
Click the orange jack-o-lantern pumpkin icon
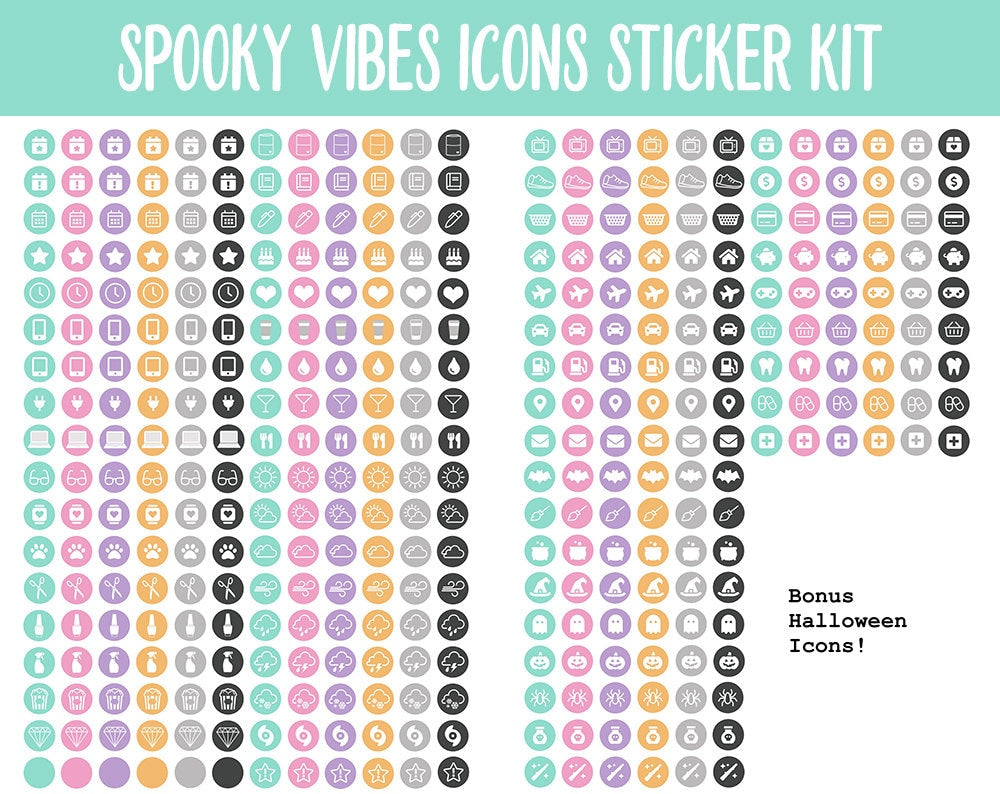[653, 660]
